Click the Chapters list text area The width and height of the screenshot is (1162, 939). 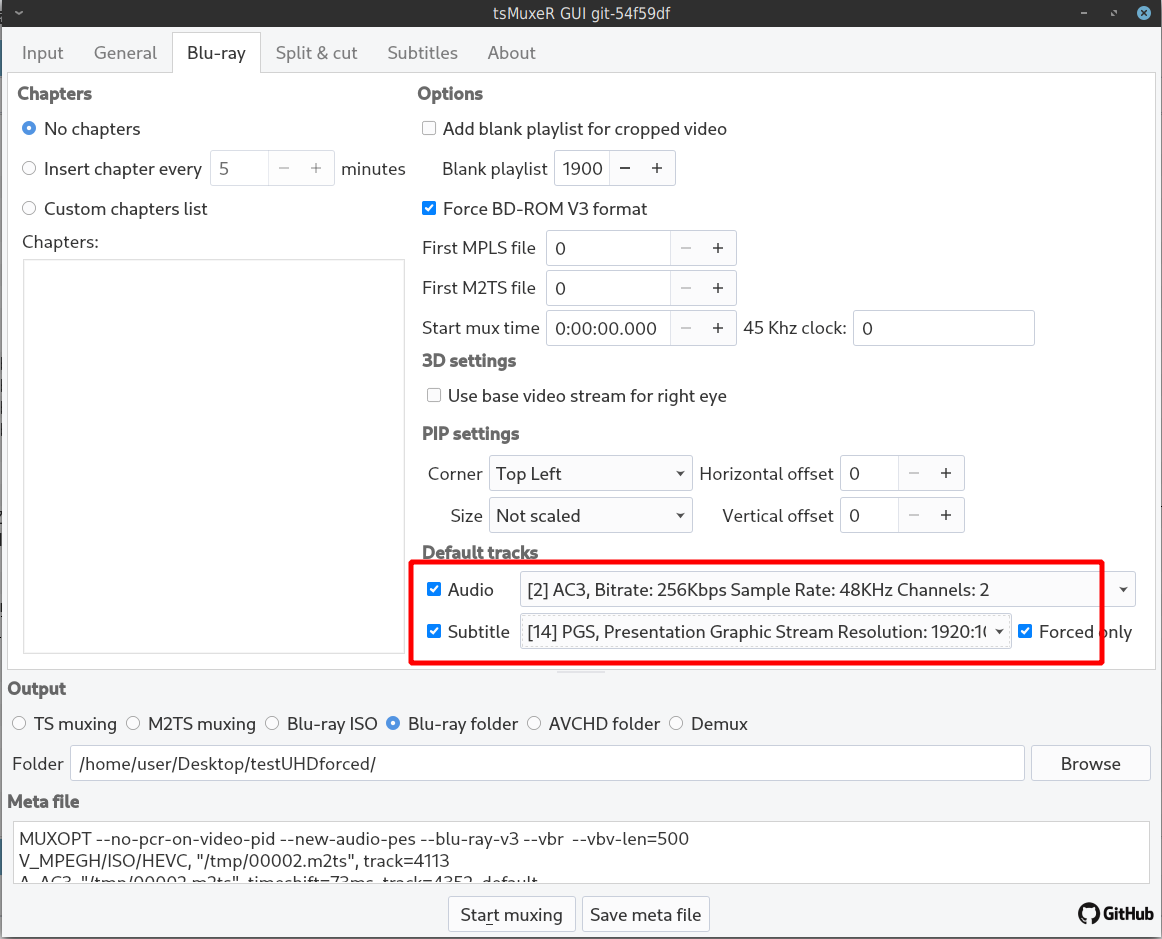213,456
